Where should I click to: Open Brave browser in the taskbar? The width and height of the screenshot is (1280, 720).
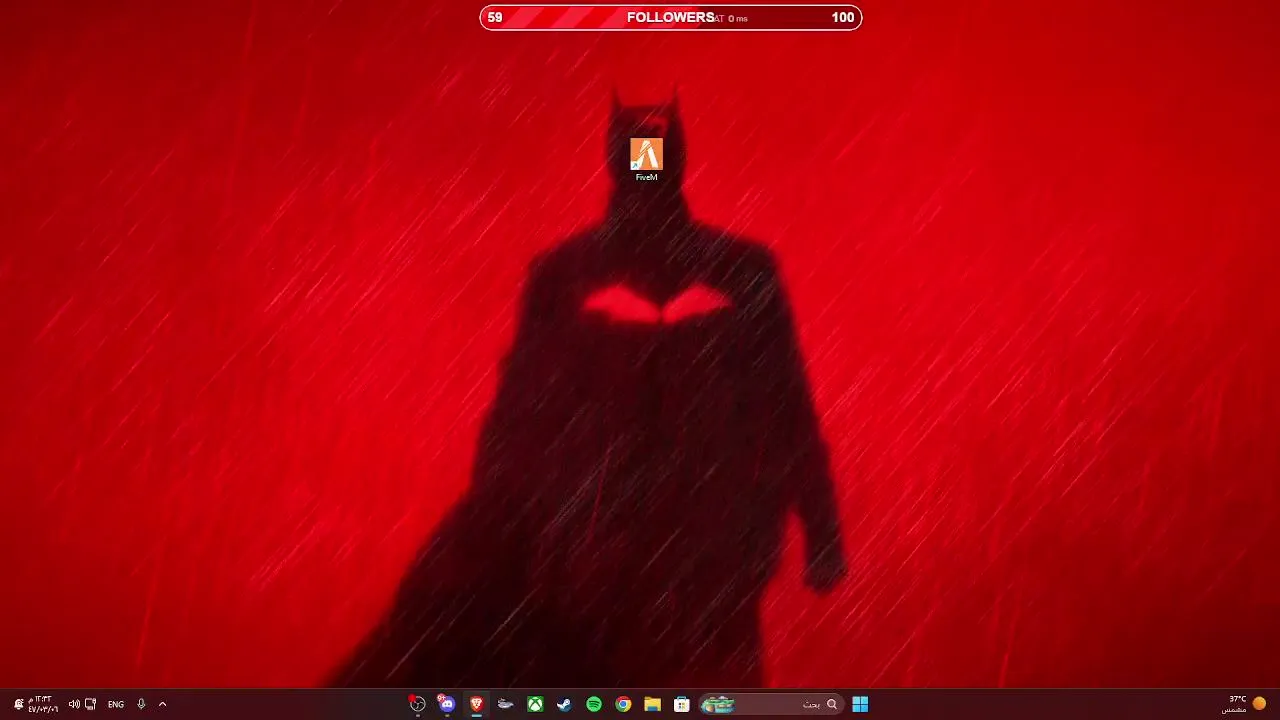click(476, 704)
